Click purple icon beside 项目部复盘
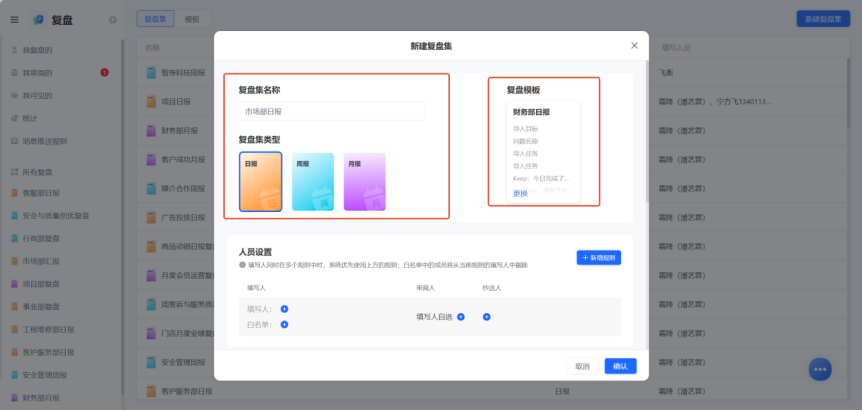Screen dimensions: 862x411 tap(14, 284)
